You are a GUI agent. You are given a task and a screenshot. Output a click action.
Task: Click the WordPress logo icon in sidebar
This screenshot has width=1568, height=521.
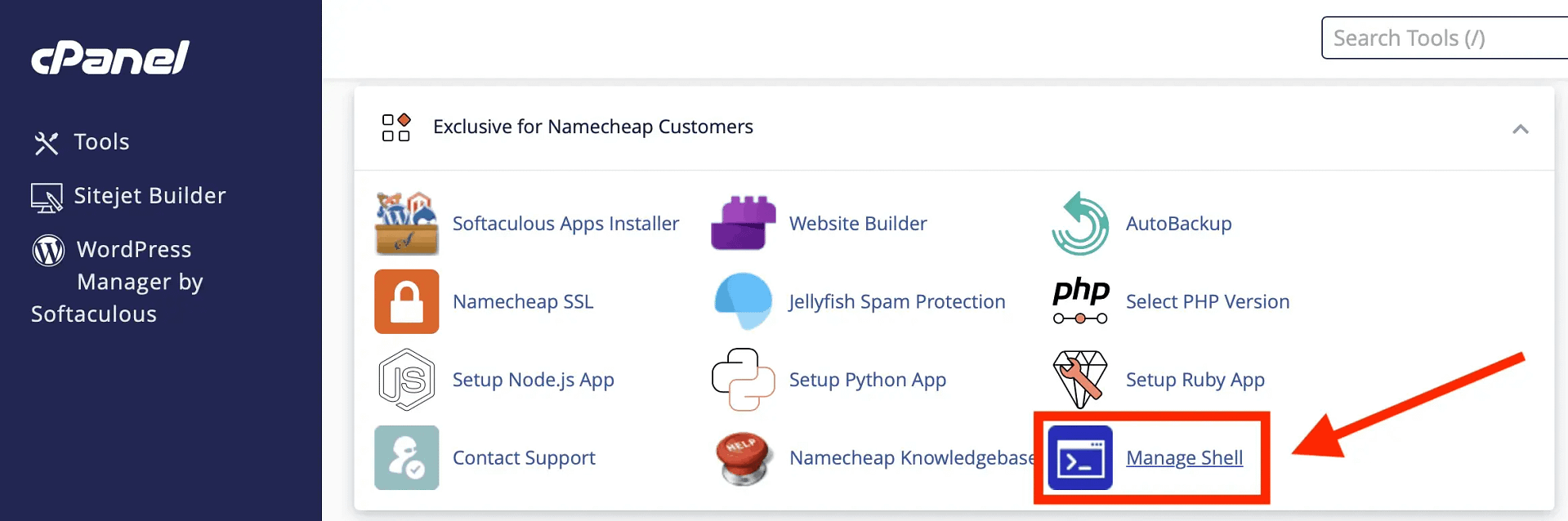48,250
